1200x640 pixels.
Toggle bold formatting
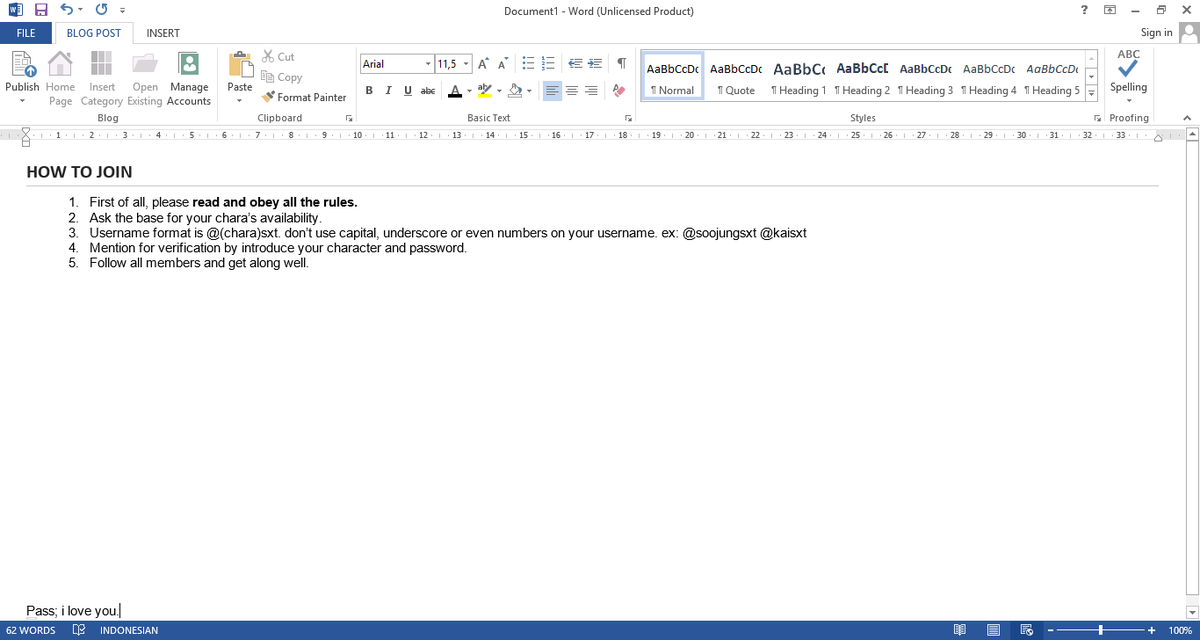[370, 90]
